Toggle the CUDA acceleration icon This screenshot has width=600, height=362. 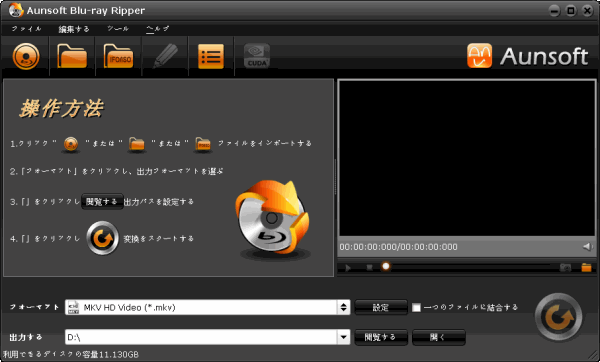tap(257, 56)
